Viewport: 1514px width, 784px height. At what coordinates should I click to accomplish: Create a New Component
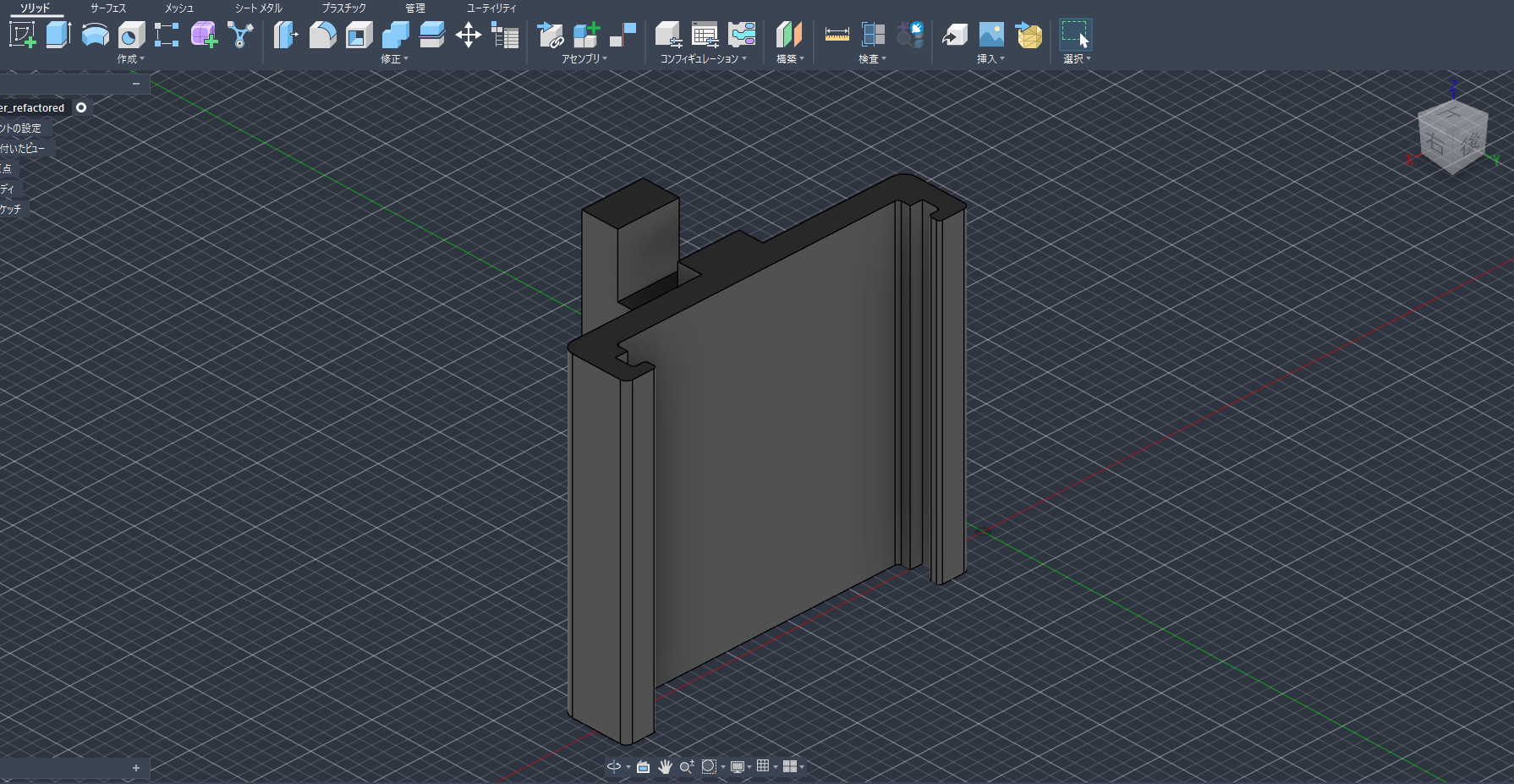[586, 35]
